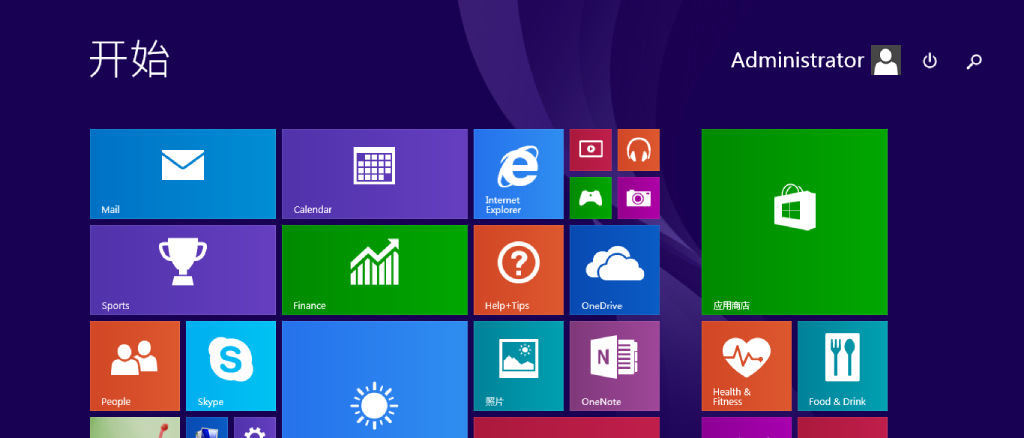Open the Mail tile
This screenshot has width=1024, height=438.
point(183,174)
